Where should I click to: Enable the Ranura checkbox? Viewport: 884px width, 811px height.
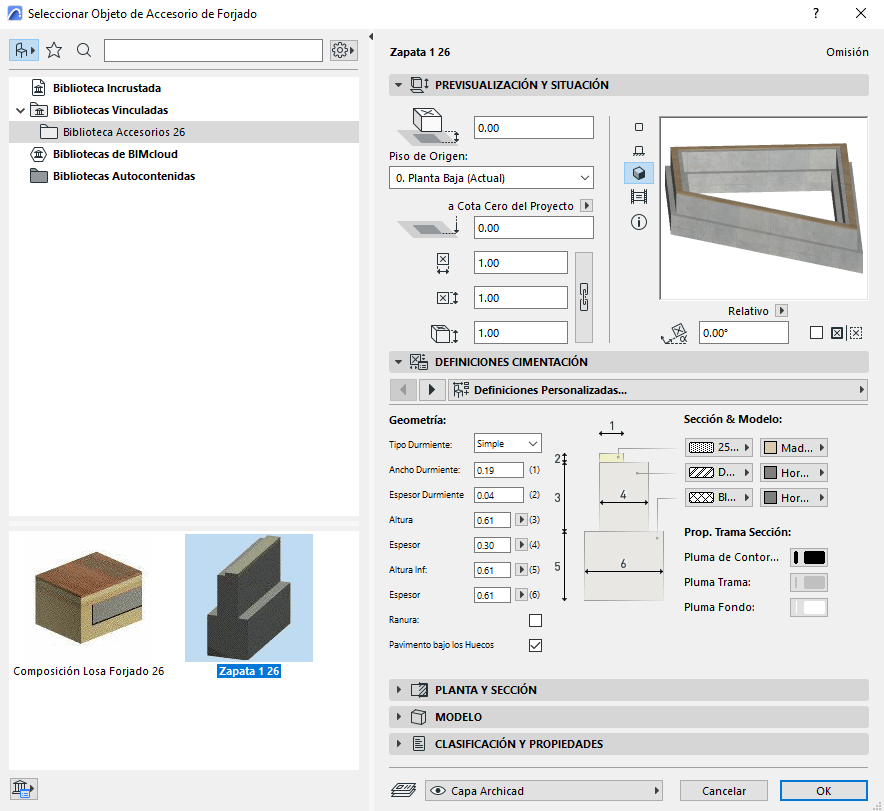535,621
